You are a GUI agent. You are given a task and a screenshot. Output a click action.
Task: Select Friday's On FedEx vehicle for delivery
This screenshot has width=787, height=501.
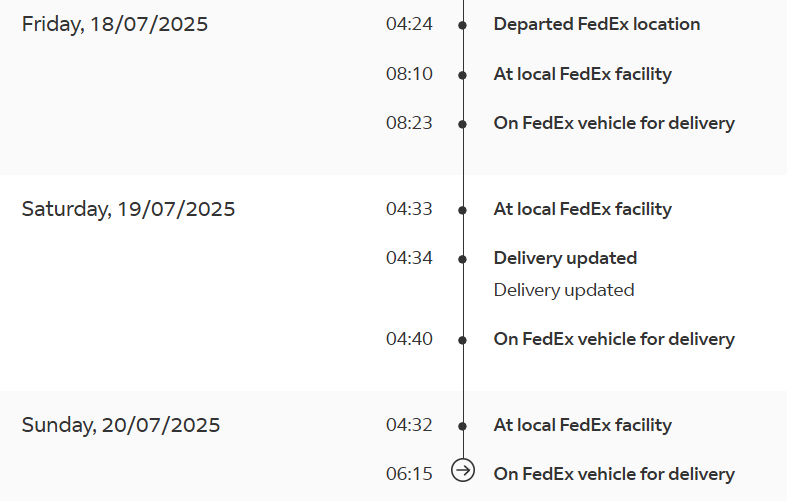point(614,123)
